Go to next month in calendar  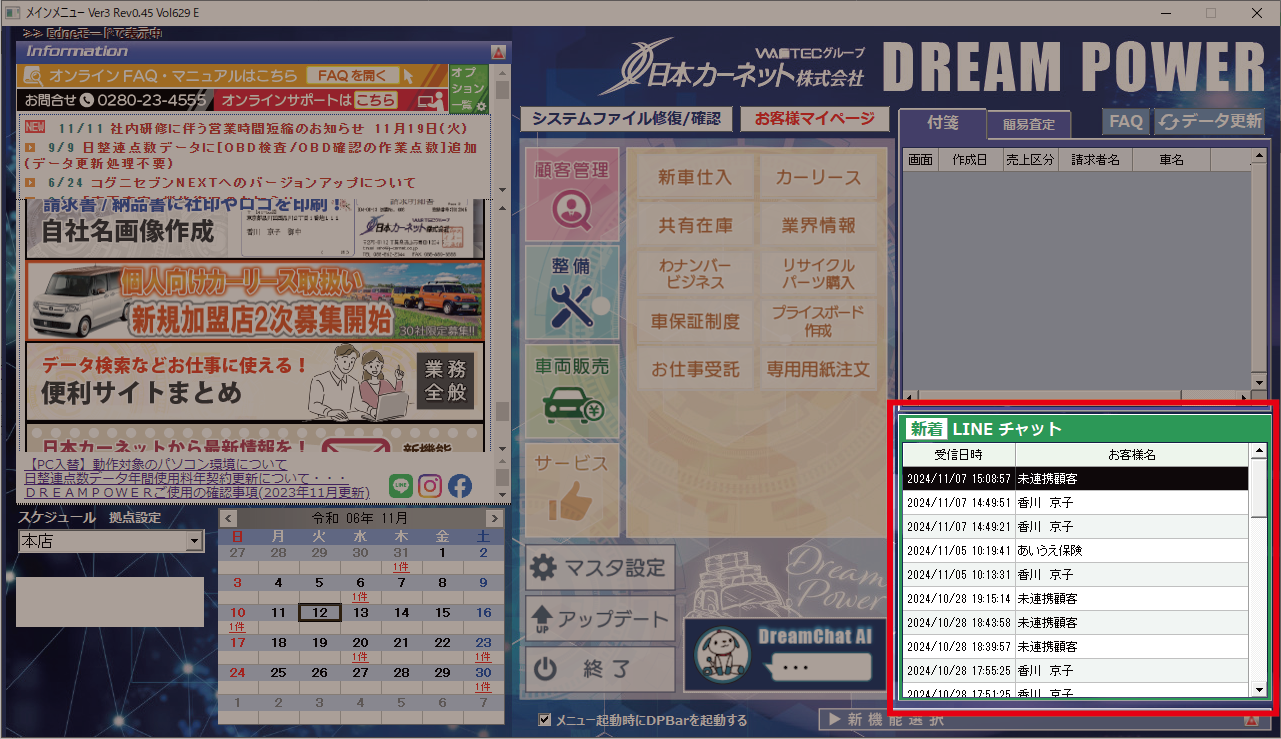point(494,518)
